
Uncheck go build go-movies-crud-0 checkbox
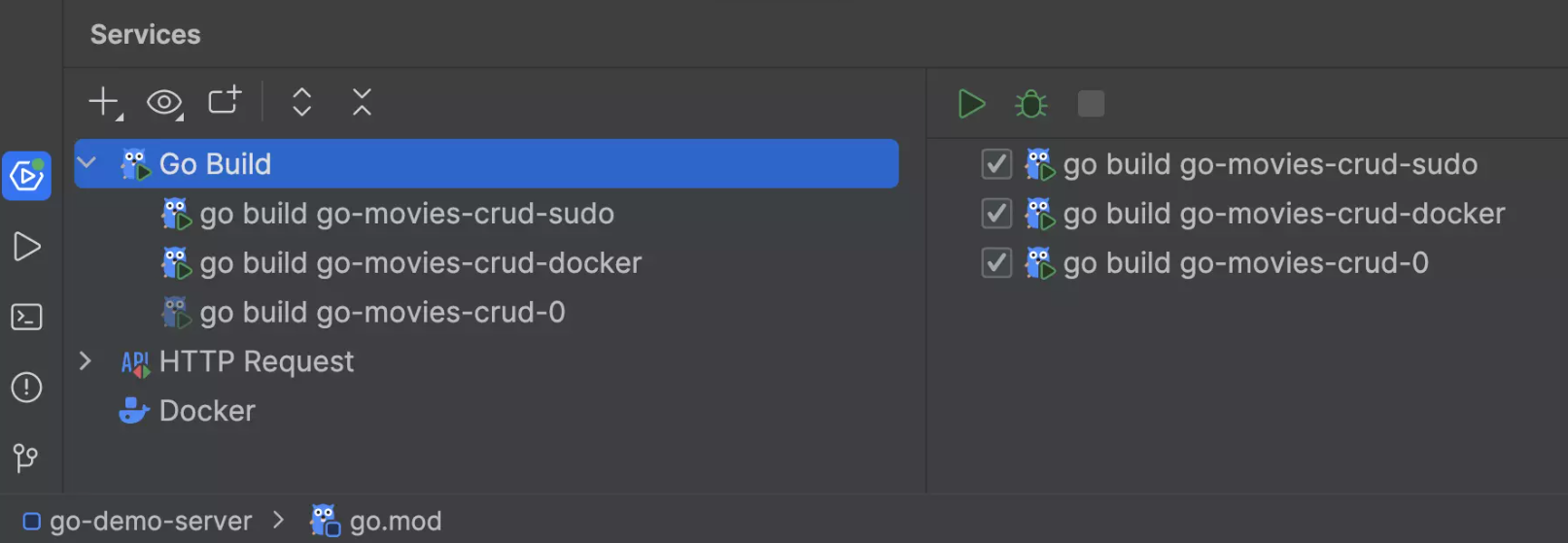(996, 263)
